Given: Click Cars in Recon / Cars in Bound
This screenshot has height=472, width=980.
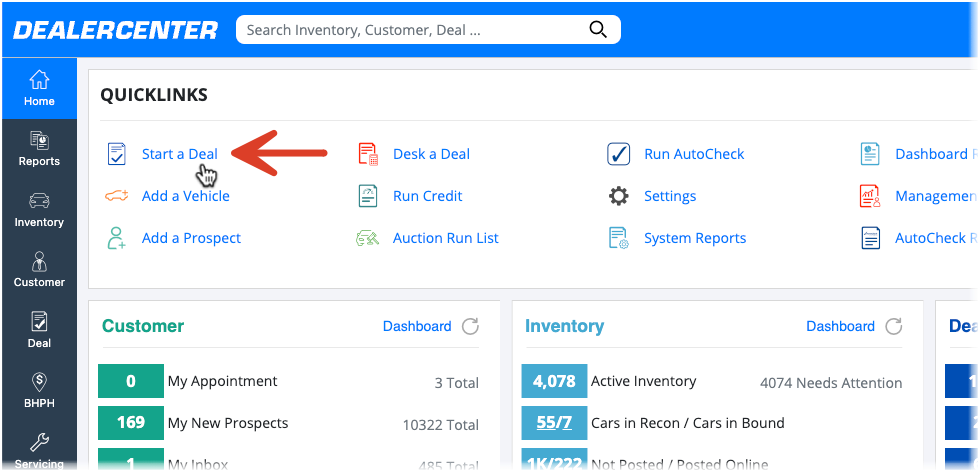Looking at the screenshot, I should point(688,423).
